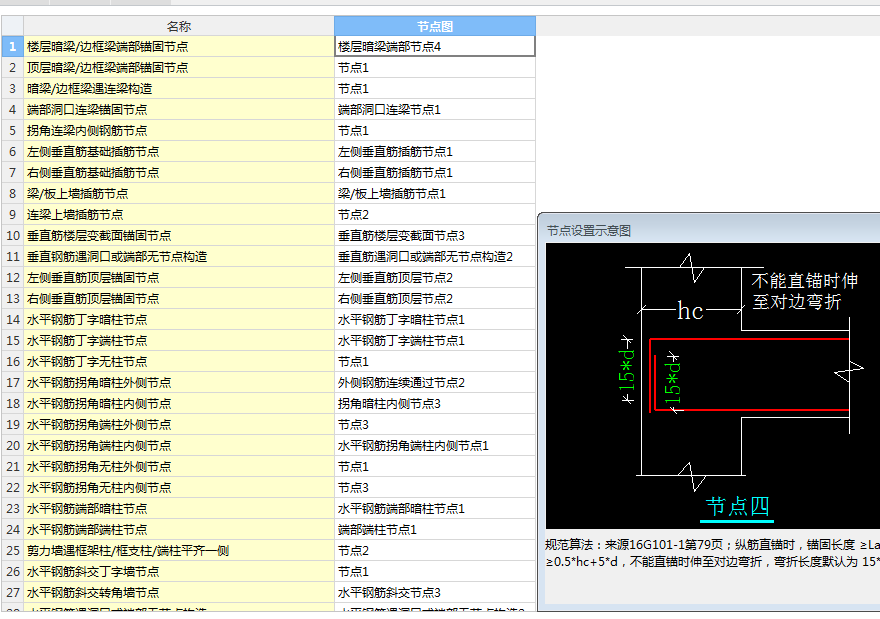Select row 23 水平钢筋端部暗柱节点

click(x=179, y=508)
